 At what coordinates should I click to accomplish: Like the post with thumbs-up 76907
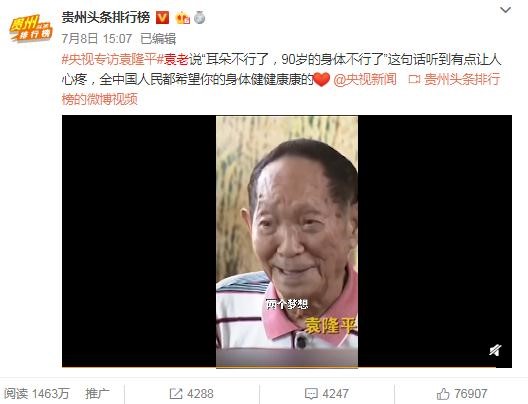(462, 393)
